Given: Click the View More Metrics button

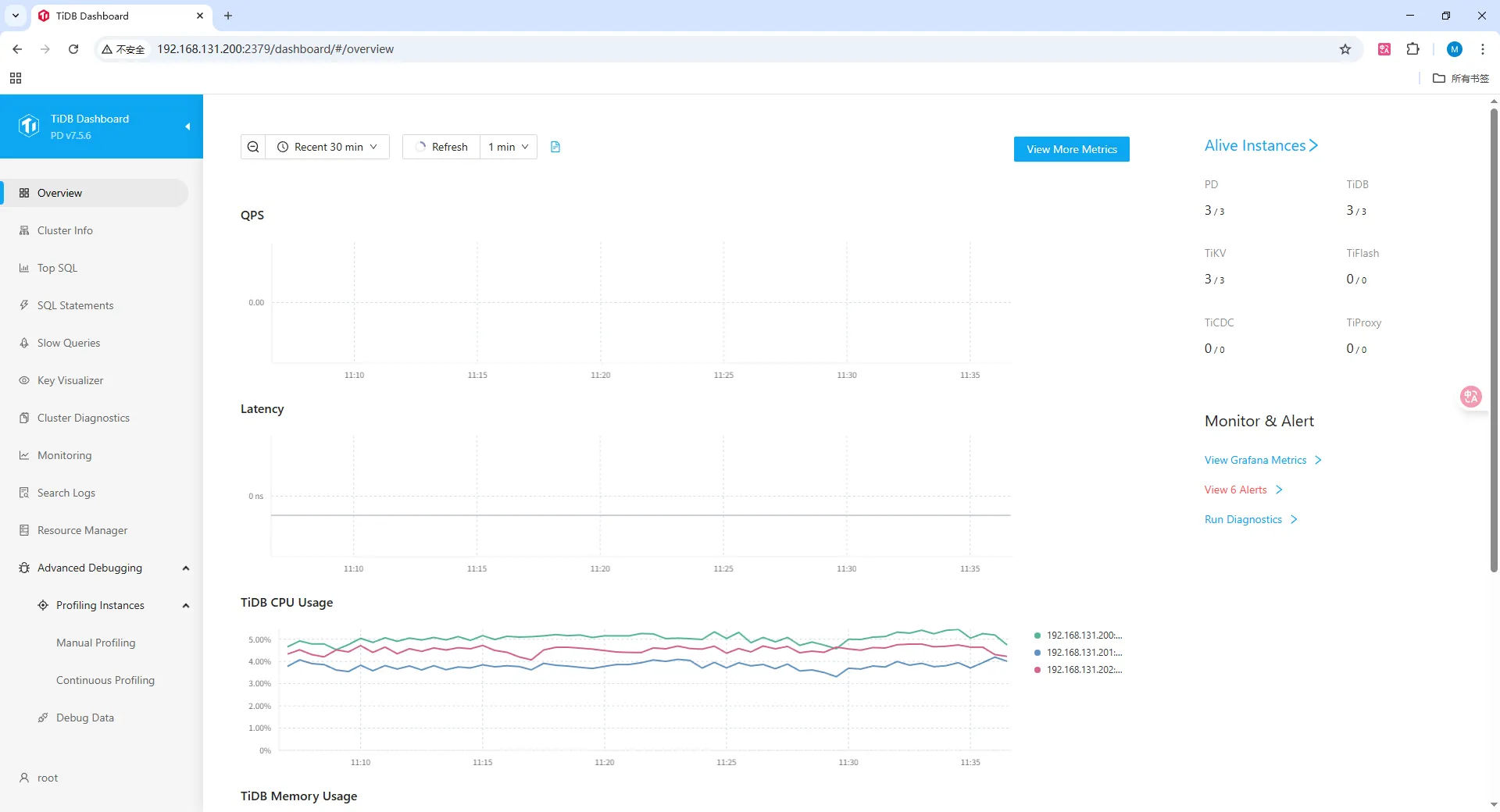Looking at the screenshot, I should click(x=1071, y=149).
